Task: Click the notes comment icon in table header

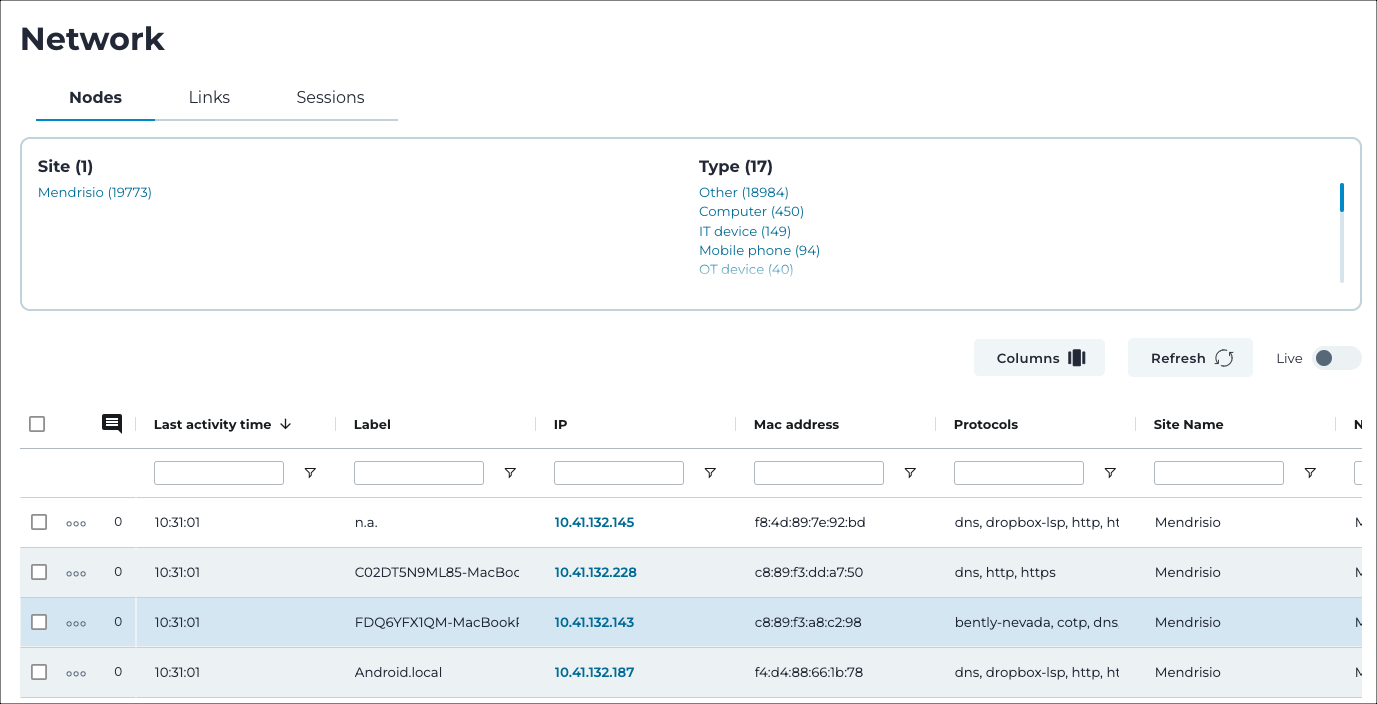Action: coord(112,424)
